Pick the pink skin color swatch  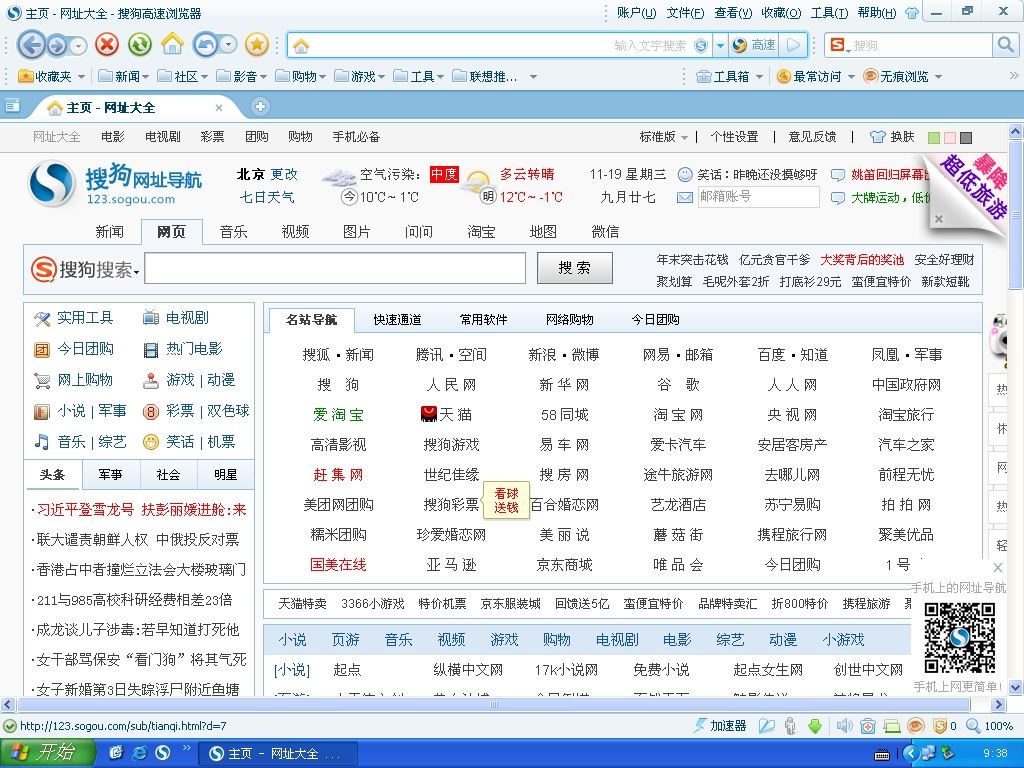(x=950, y=138)
